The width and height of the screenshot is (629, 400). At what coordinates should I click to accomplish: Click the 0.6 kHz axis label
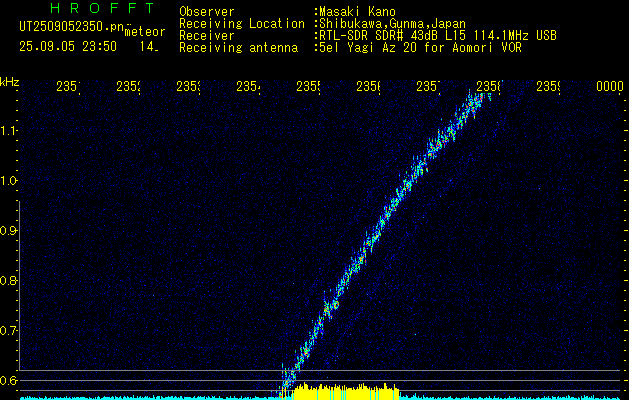pyautogui.click(x=8, y=380)
